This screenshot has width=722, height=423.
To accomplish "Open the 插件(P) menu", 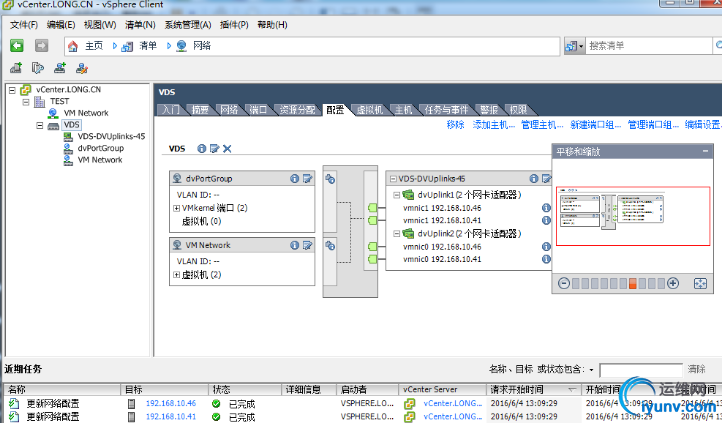I will click(234, 25).
